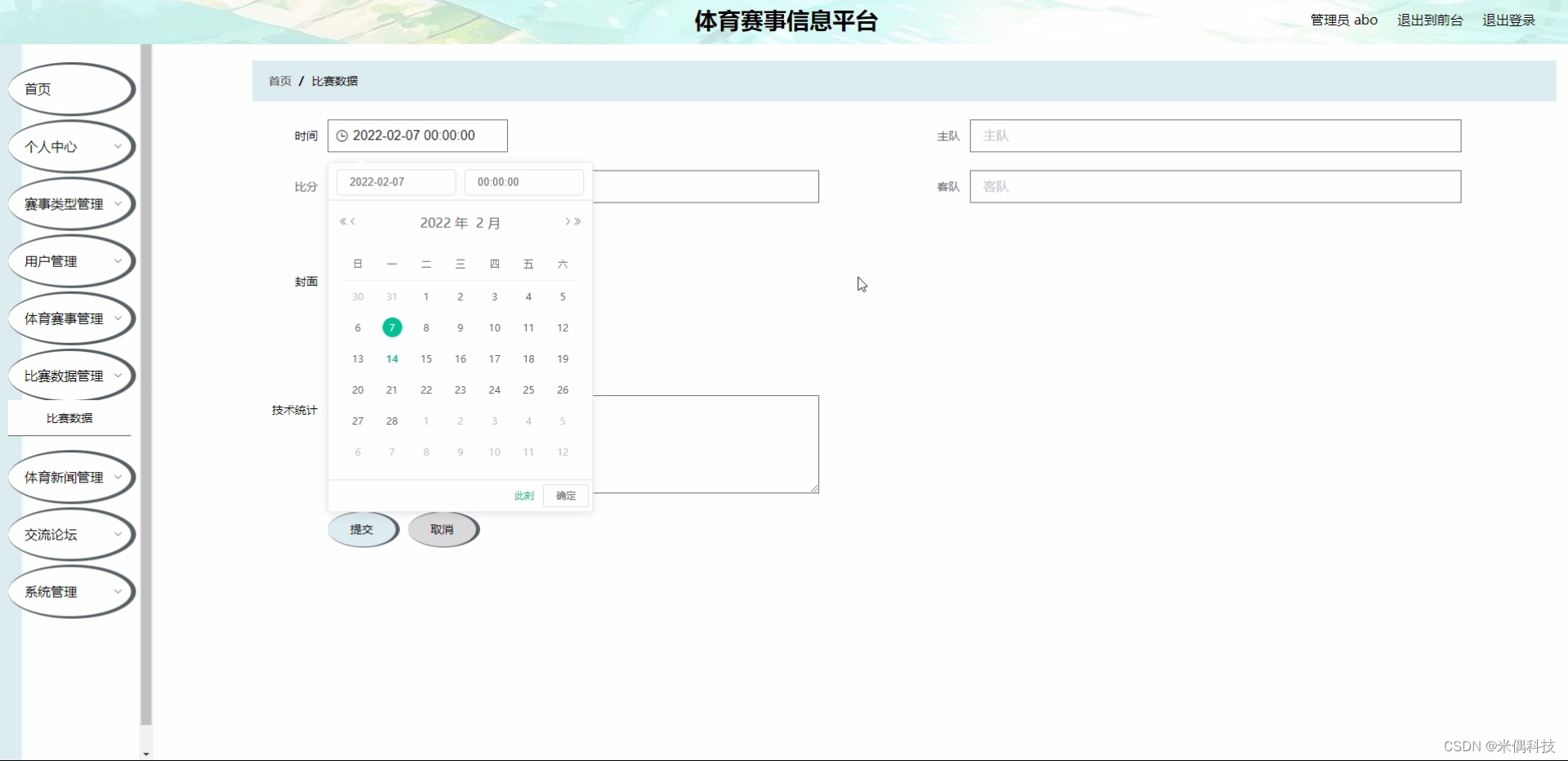
Task: Click the clock icon in the time field
Action: pos(341,136)
